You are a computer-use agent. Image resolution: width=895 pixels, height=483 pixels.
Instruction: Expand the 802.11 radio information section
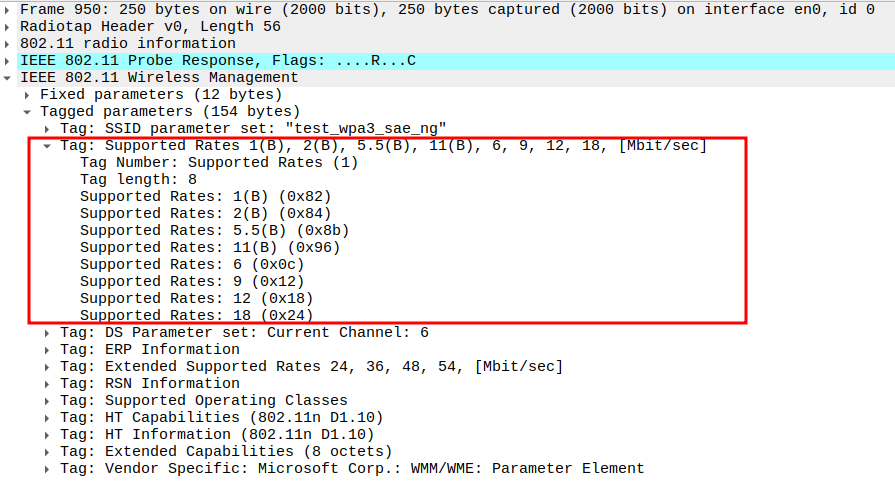click(x=9, y=43)
